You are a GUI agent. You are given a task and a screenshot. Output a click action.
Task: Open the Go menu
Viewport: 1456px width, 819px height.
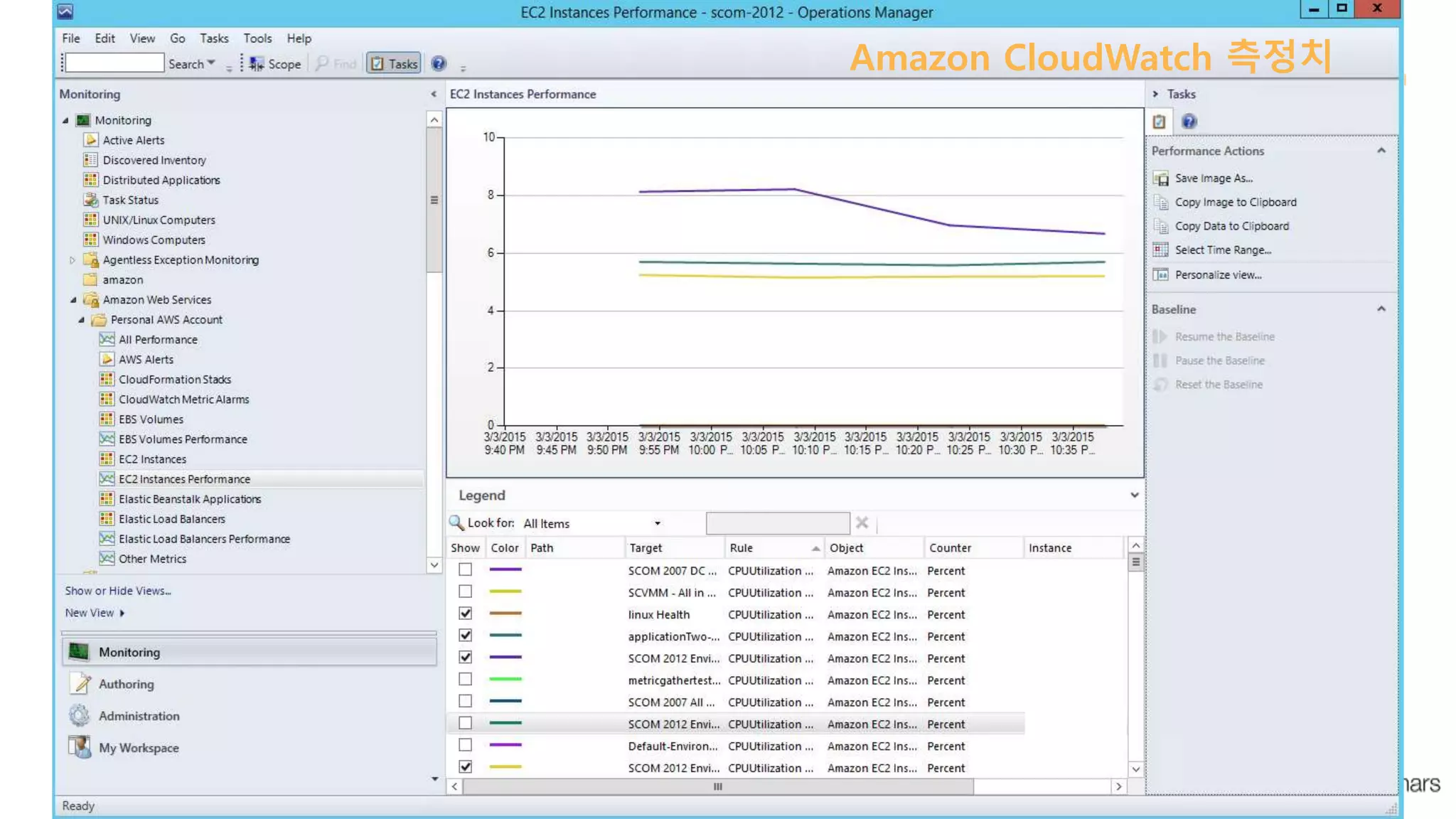click(178, 38)
